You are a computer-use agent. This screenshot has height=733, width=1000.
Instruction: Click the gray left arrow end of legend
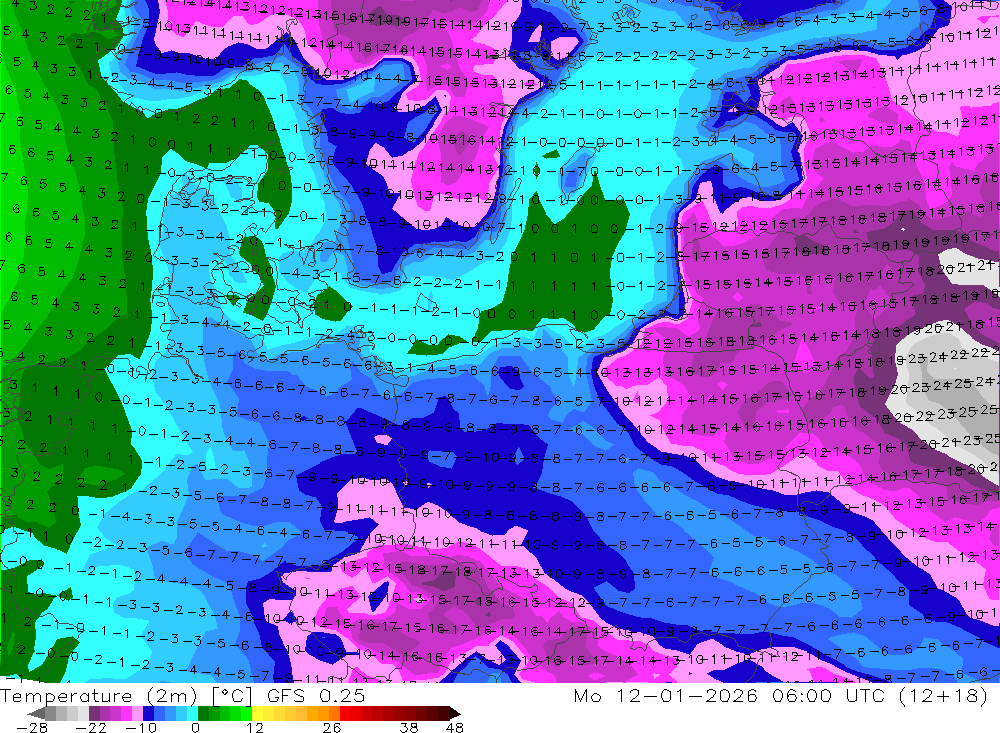[38, 713]
